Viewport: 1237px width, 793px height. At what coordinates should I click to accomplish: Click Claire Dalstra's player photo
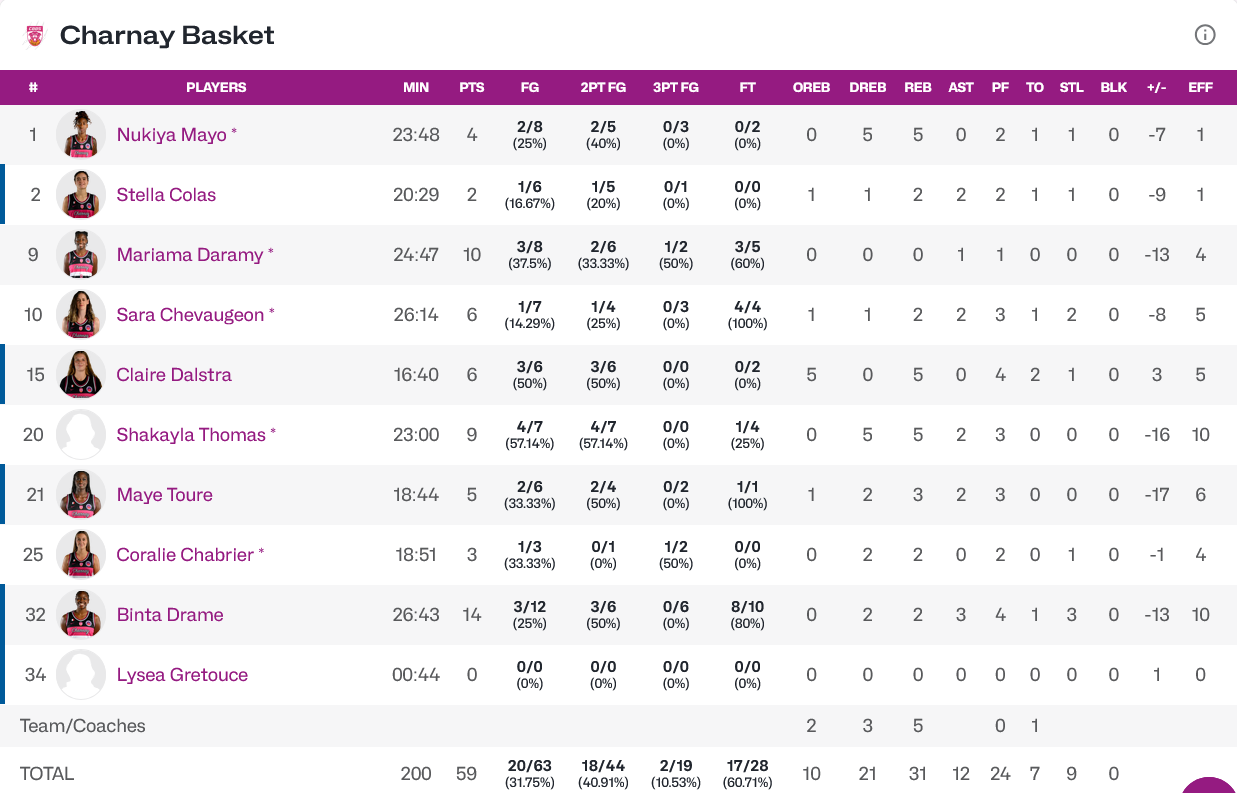[x=81, y=375]
